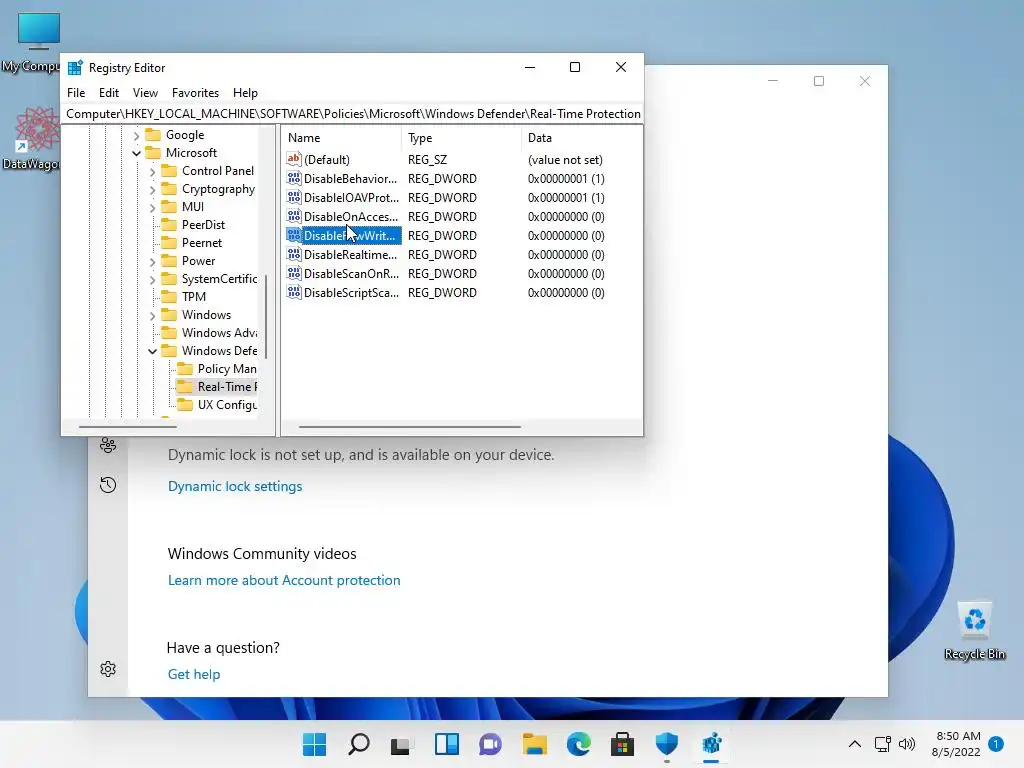Click tree pane vertical scrollbar
Viewport: 1024px width, 768px height.
pyautogui.click(x=266, y=316)
